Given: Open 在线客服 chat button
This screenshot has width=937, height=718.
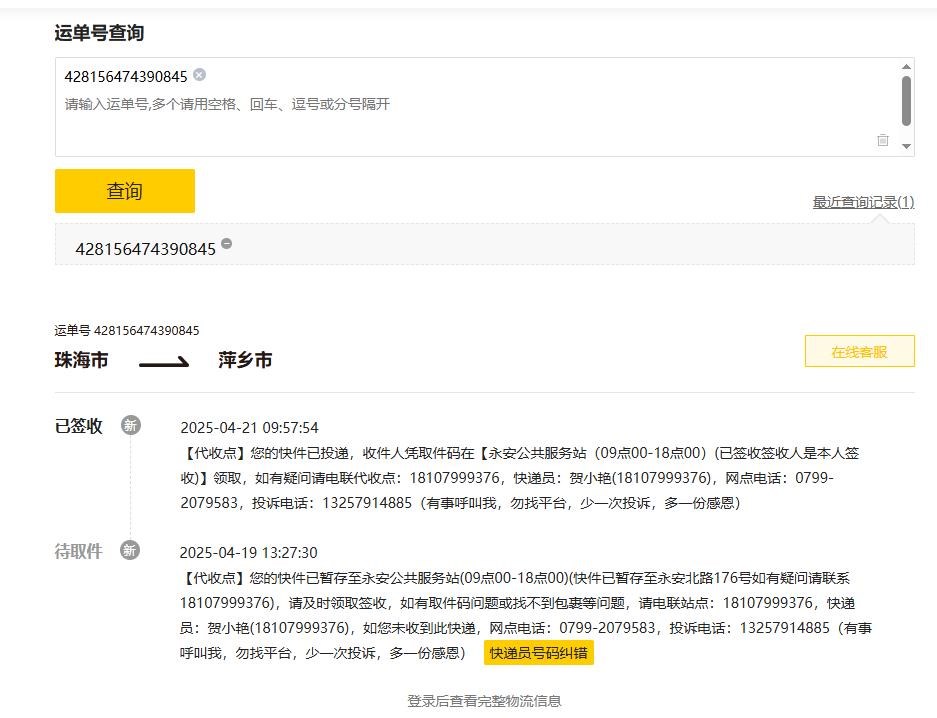Looking at the screenshot, I should (859, 351).
